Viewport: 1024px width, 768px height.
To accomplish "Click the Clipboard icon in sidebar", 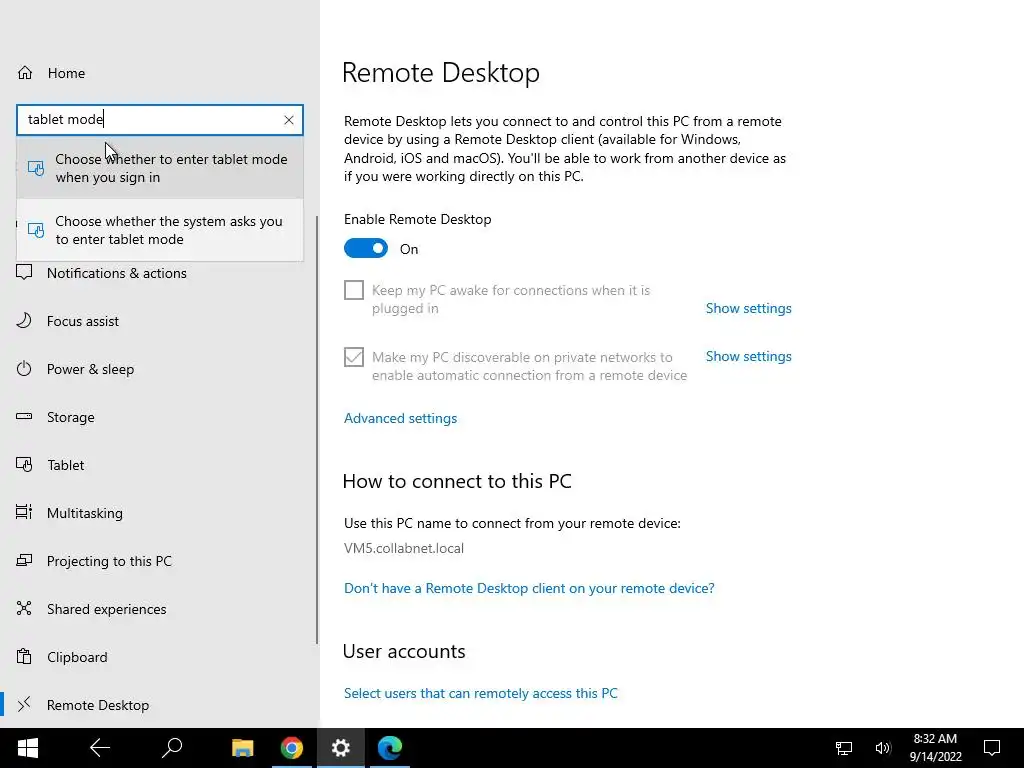I will [x=24, y=656].
